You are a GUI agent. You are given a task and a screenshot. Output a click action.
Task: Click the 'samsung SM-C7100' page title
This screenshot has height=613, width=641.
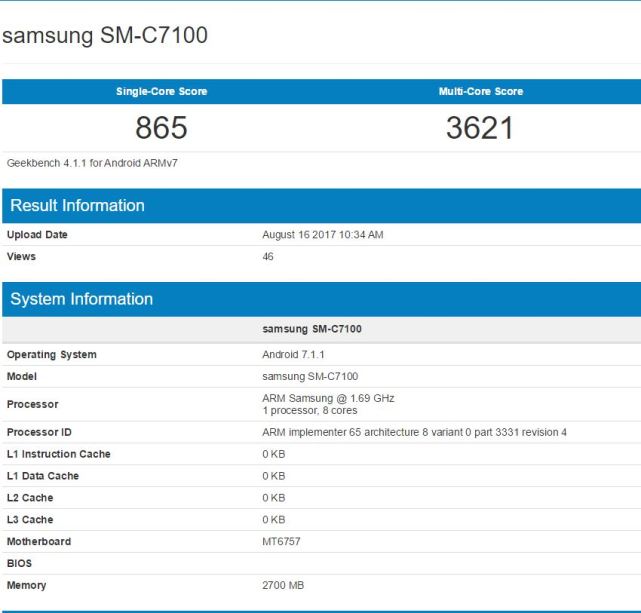[x=105, y=35]
